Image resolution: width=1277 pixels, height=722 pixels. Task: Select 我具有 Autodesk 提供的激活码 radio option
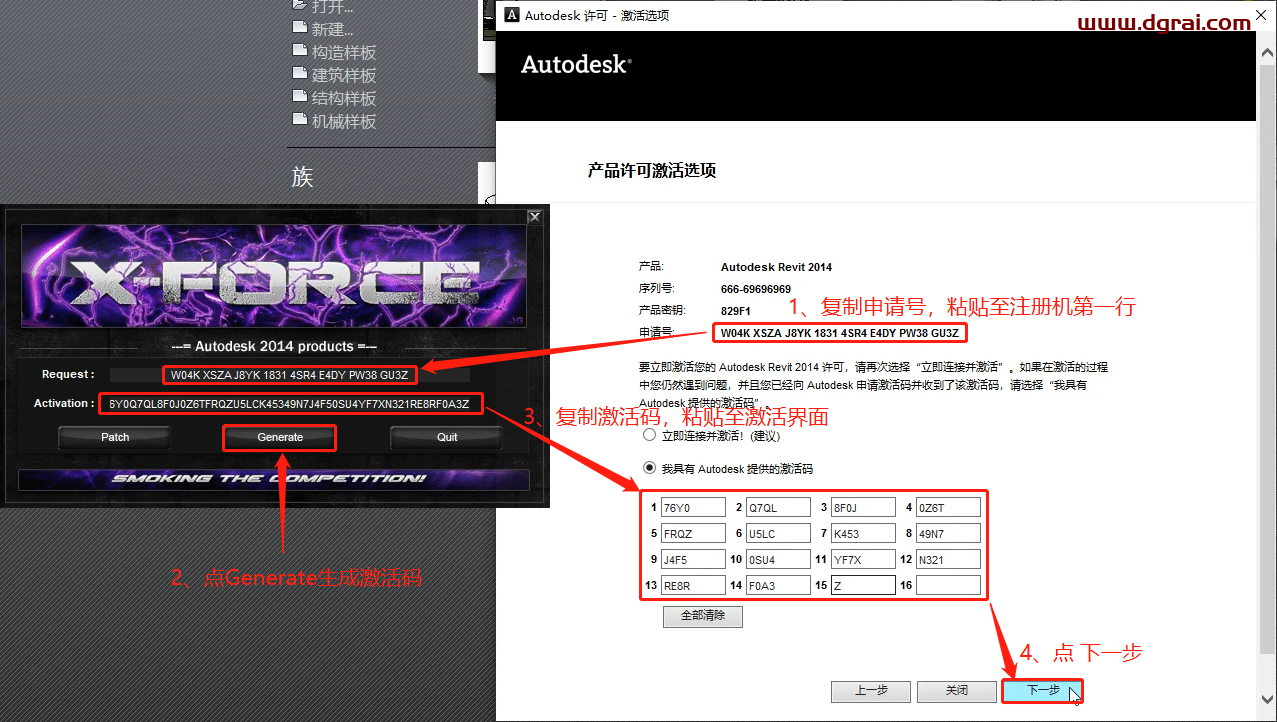[649, 468]
